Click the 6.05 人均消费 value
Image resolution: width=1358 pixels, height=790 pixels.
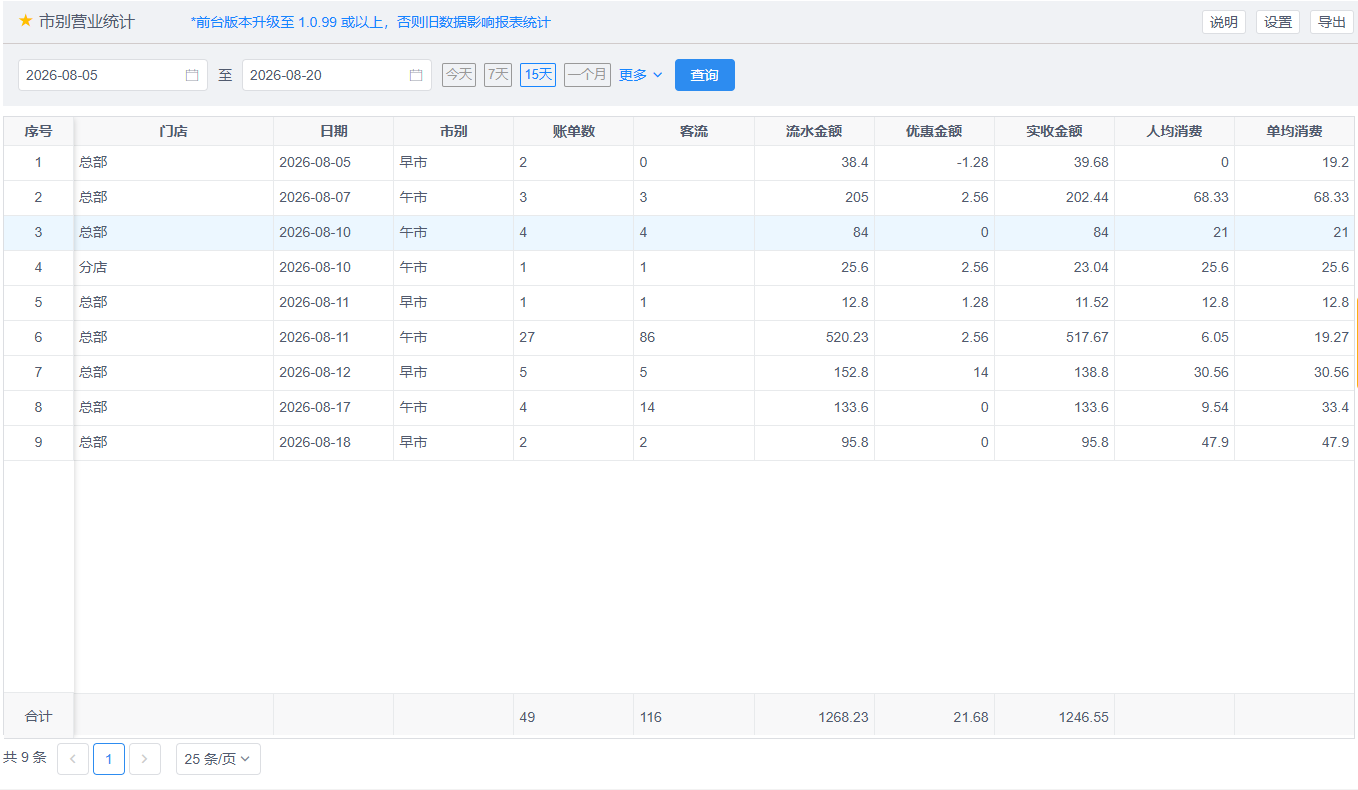click(x=1214, y=337)
